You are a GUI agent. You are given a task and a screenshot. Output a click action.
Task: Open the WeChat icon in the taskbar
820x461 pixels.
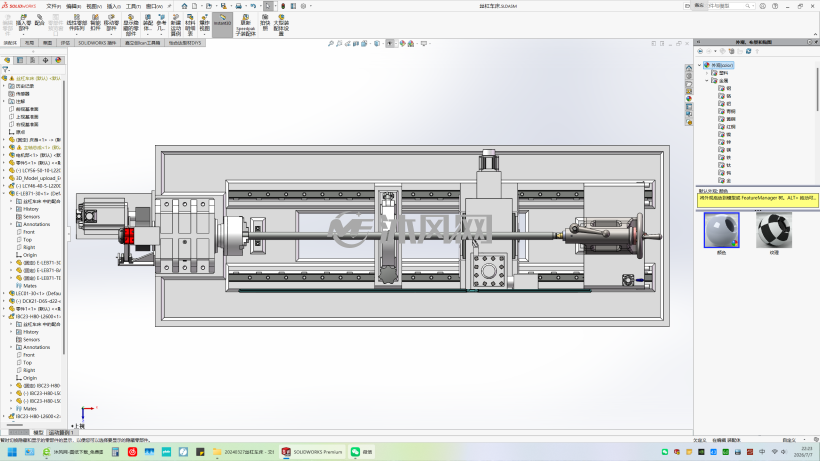point(356,452)
